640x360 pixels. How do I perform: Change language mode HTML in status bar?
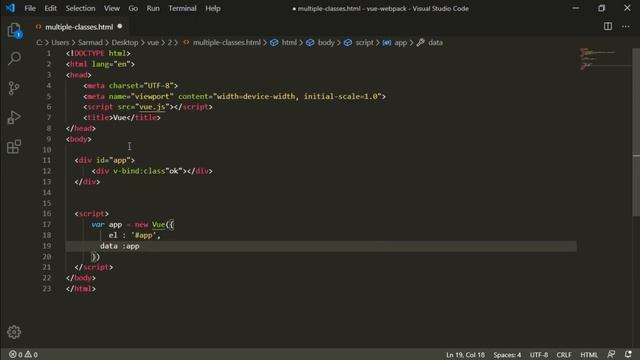tap(589, 355)
